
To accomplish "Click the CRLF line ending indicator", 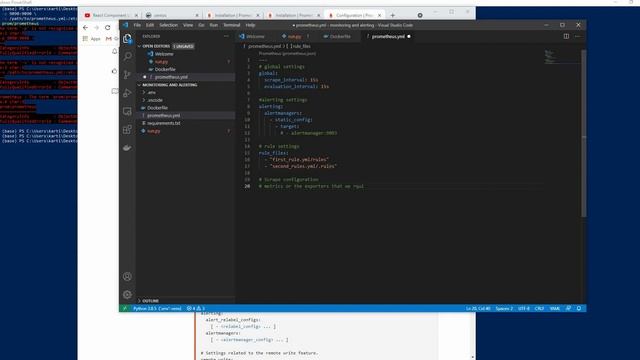I will pos(539,309).
